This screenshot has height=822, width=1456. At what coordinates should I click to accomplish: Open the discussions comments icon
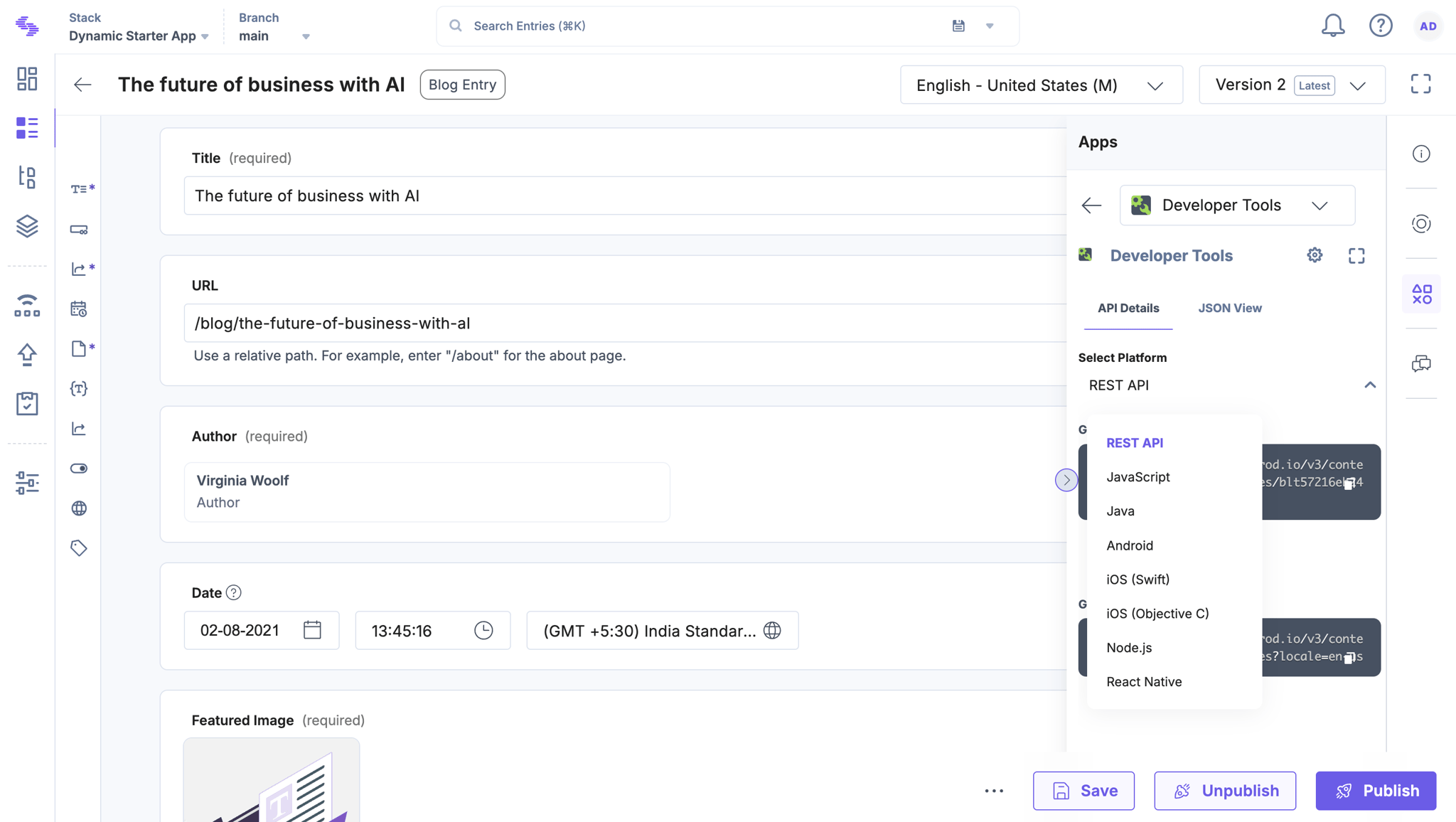click(x=1421, y=363)
